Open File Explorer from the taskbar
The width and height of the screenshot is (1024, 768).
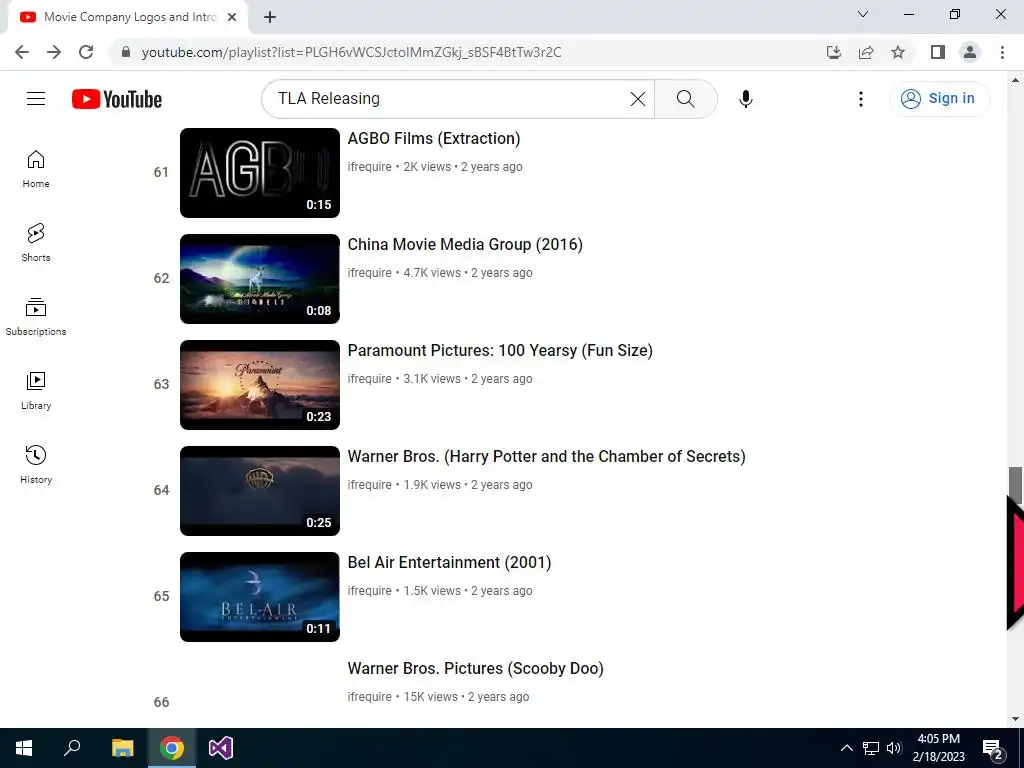coord(122,748)
